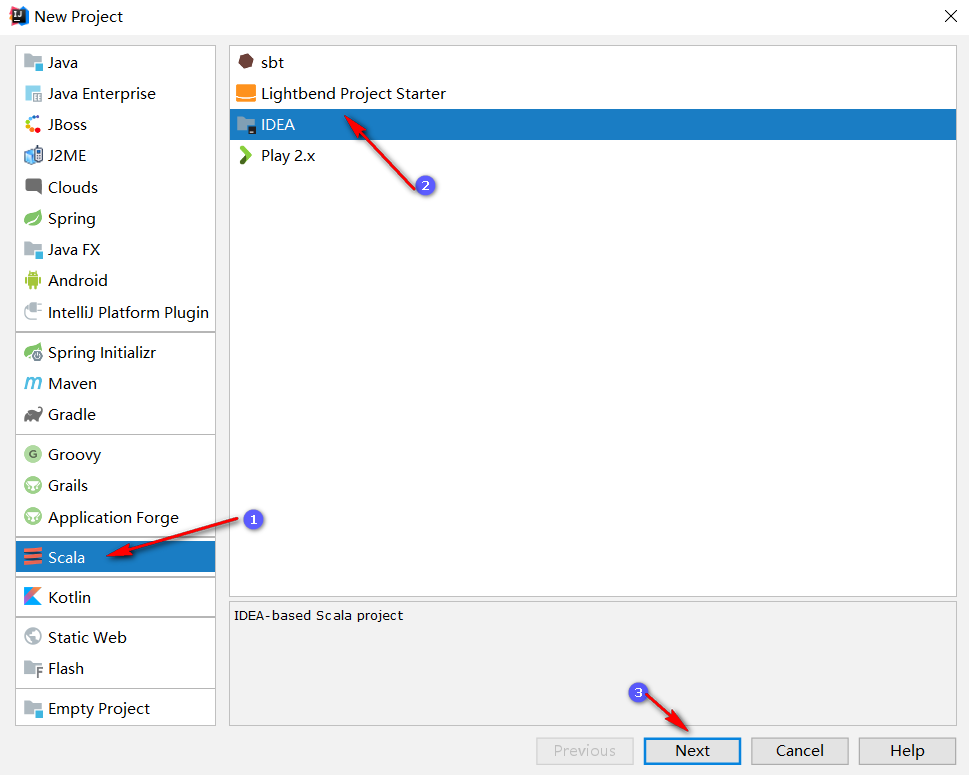
Task: Select the Scala red stripes icon
Action: (33, 557)
